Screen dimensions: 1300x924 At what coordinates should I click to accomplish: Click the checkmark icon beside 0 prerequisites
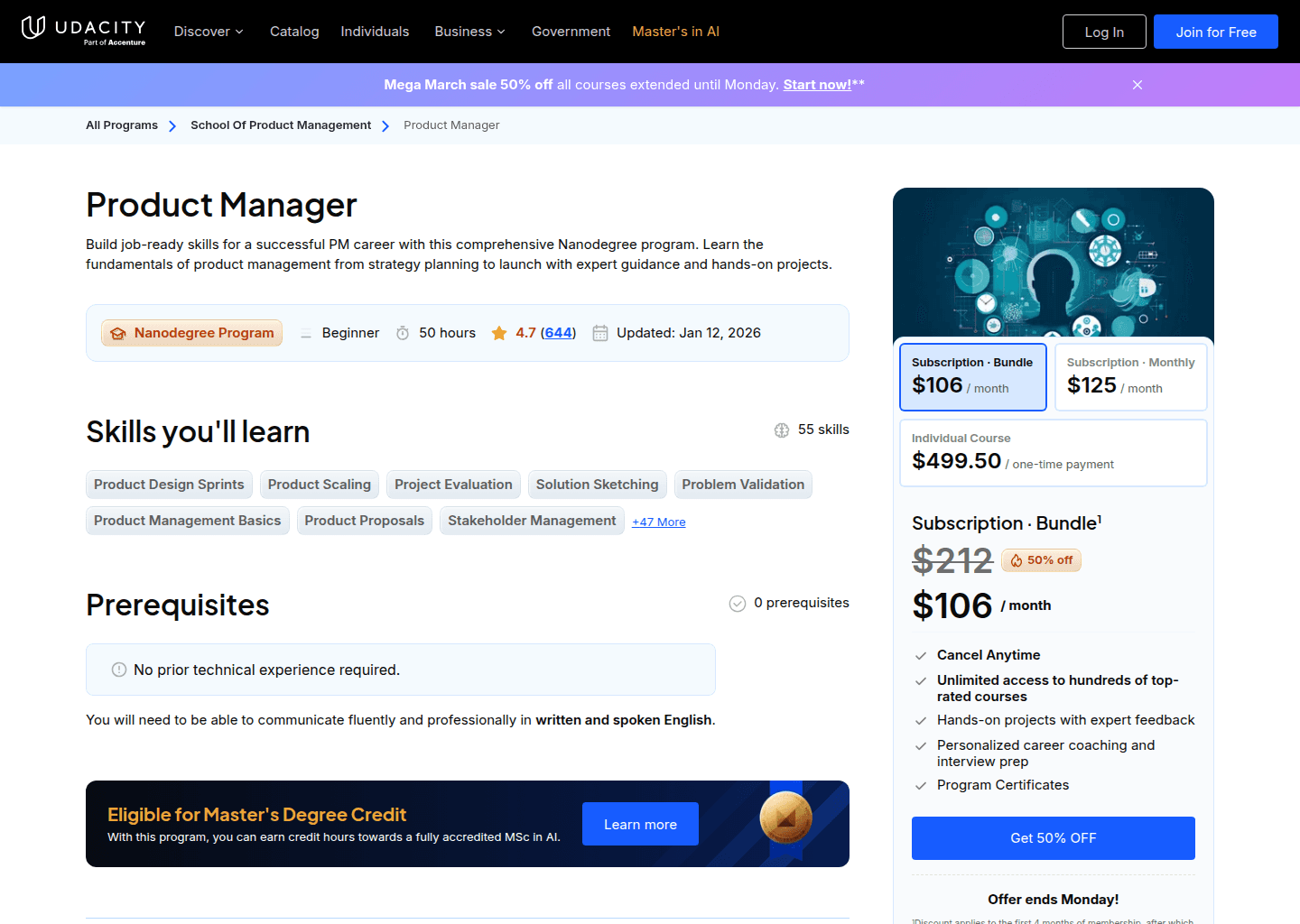(738, 603)
